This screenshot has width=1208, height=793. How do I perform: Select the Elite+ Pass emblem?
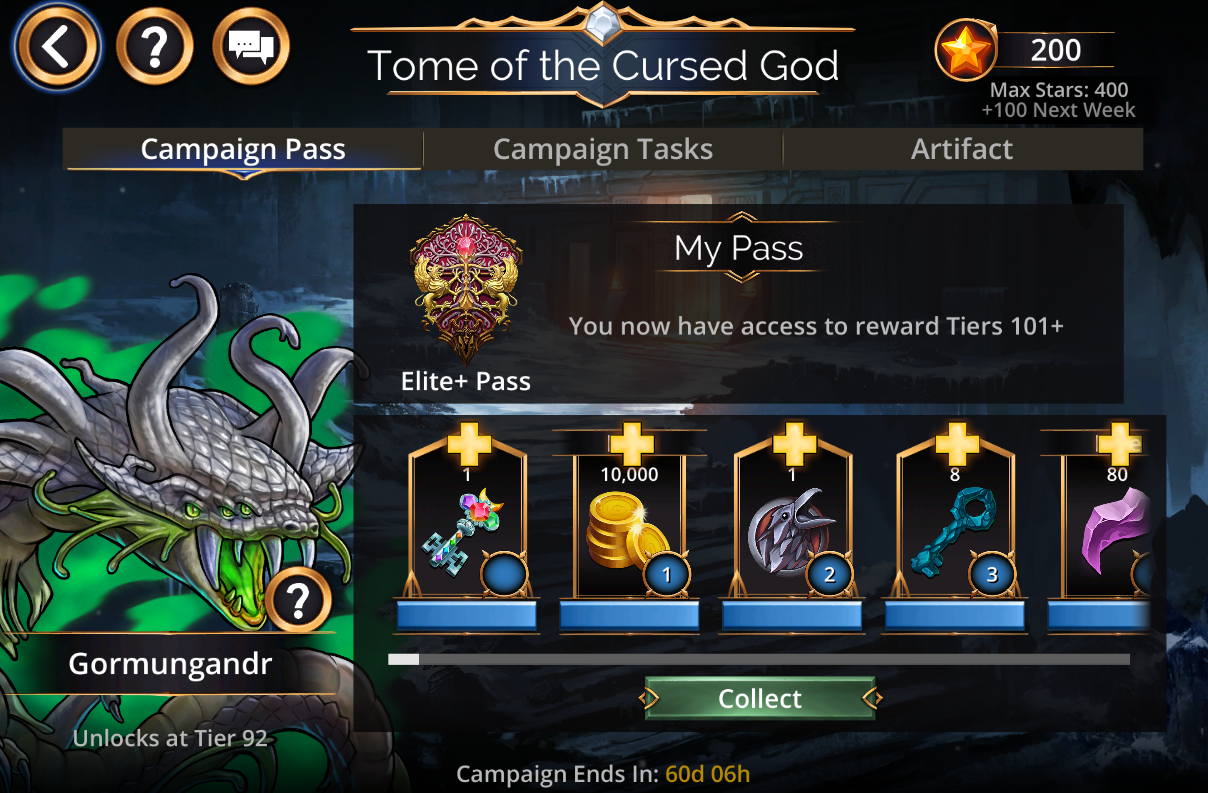(x=465, y=289)
